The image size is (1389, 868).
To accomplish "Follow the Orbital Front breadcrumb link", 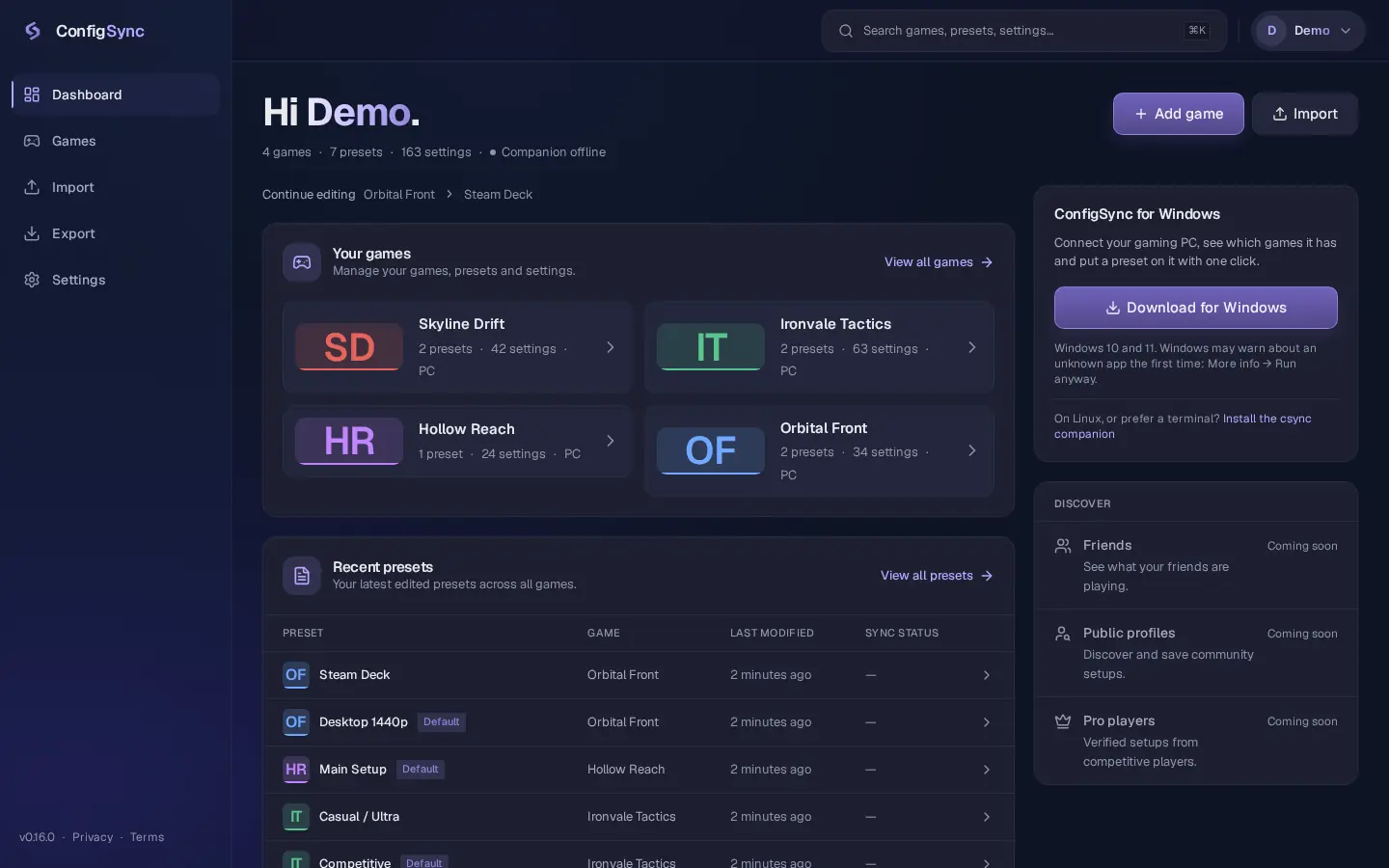I will click(x=399, y=195).
